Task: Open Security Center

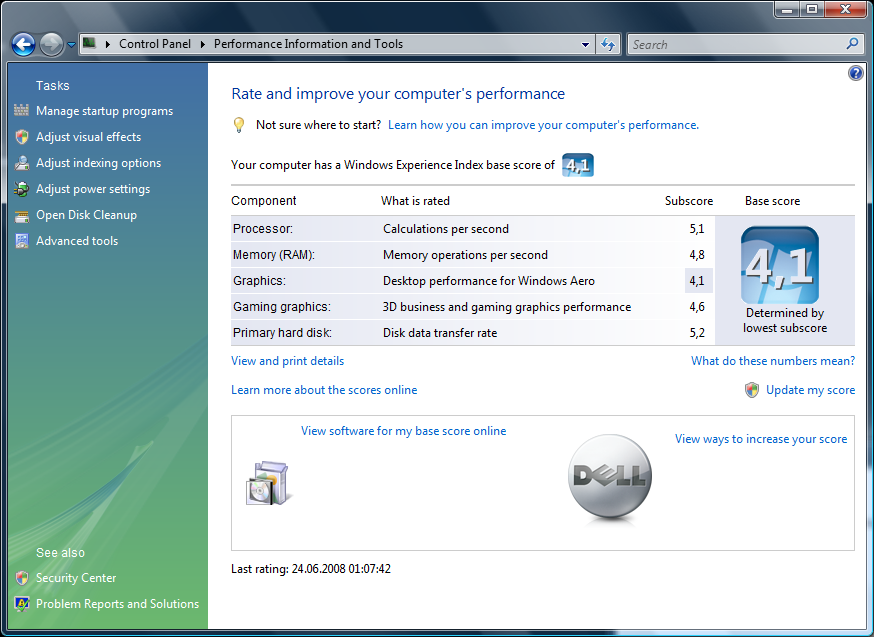Action: [x=76, y=578]
